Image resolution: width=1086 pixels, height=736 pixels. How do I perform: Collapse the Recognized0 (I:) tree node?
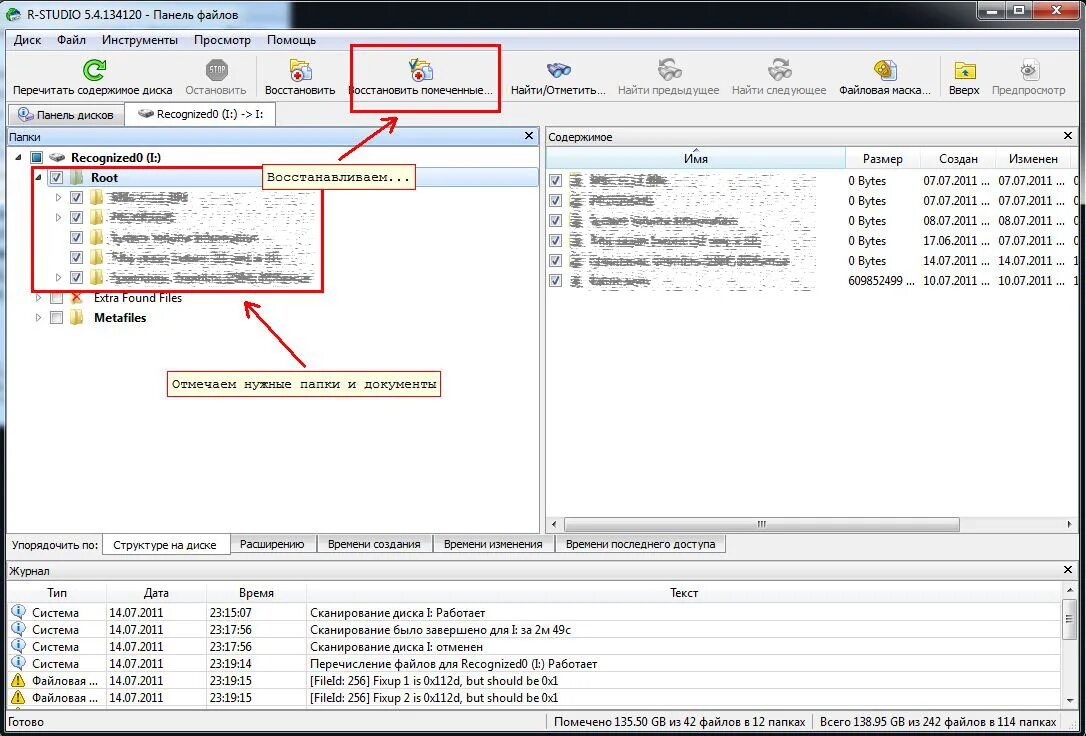point(17,158)
